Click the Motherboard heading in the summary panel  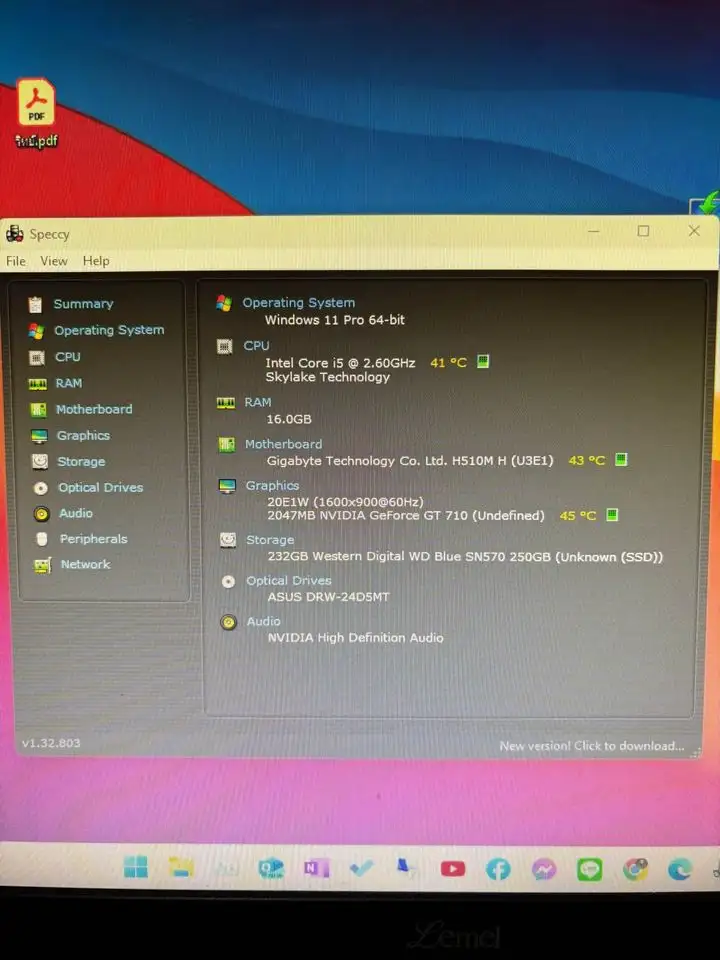pos(283,444)
